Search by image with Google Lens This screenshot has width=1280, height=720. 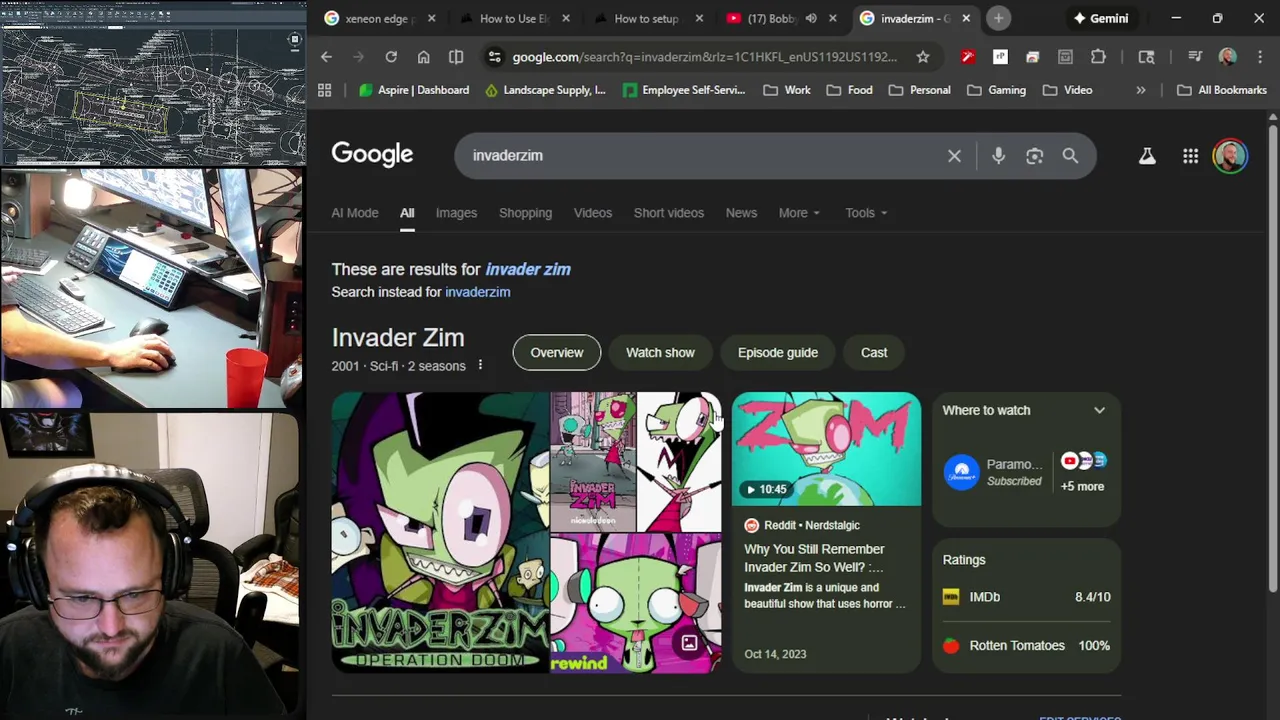coord(1034,156)
